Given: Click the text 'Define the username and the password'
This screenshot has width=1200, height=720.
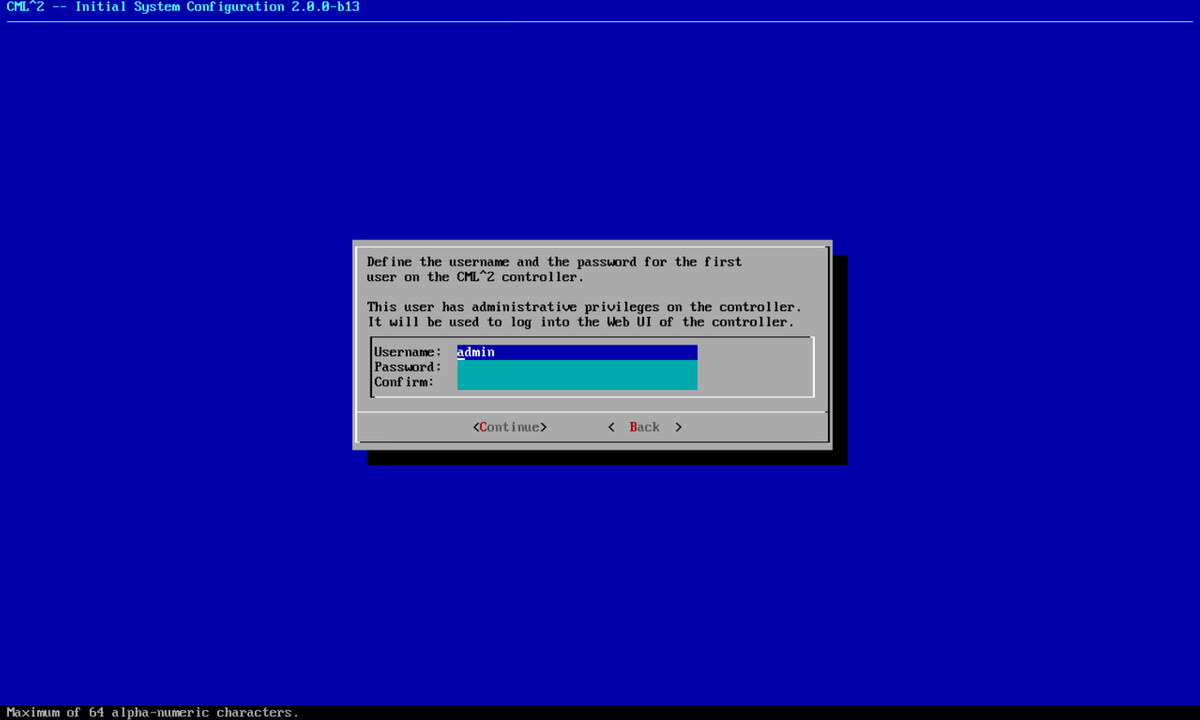Looking at the screenshot, I should tap(502, 262).
